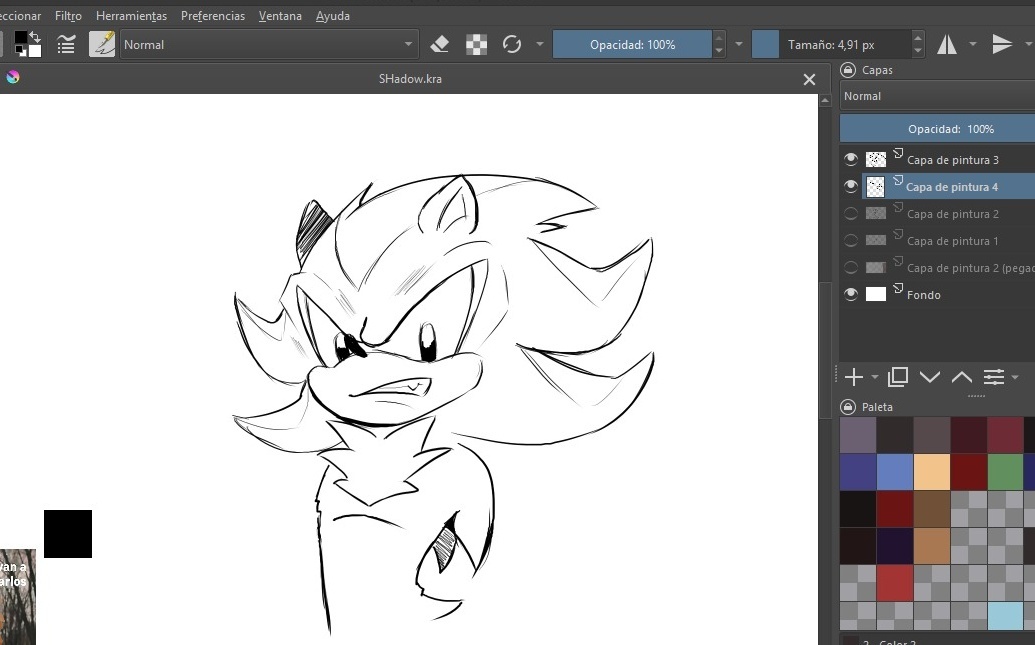
Task: Reload the original brush preset
Action: [512, 44]
